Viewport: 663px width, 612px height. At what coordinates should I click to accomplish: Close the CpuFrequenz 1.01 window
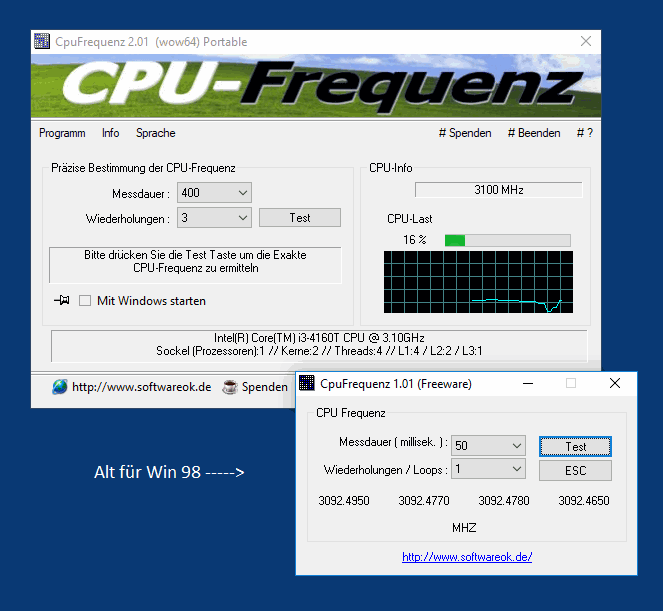point(615,384)
